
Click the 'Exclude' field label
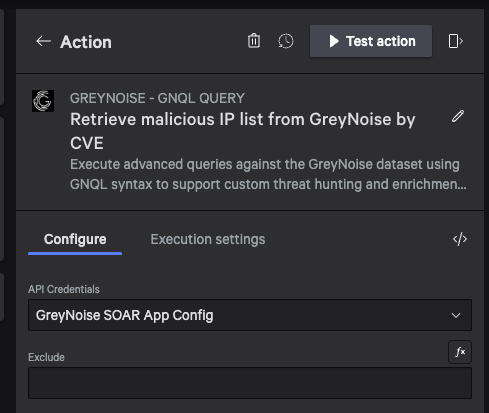pos(46,357)
